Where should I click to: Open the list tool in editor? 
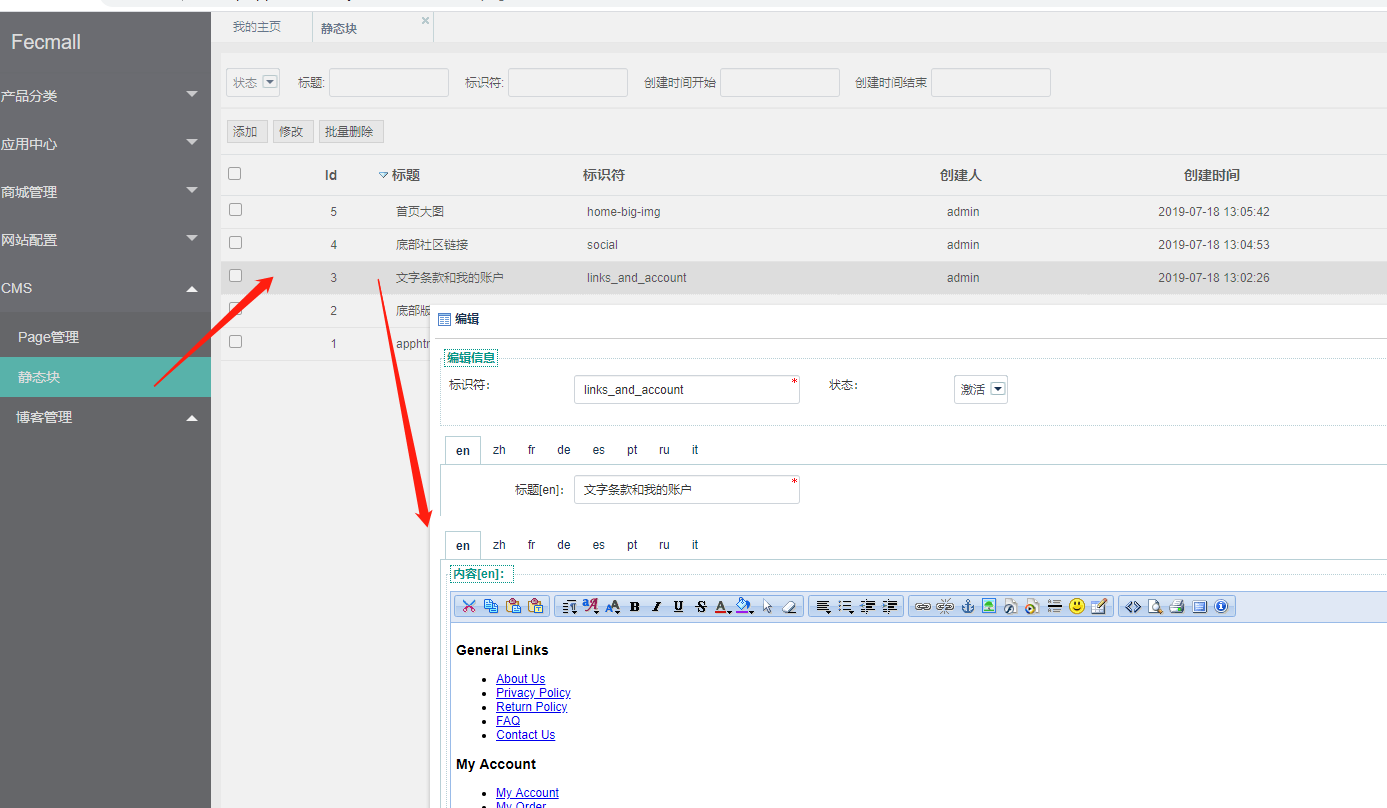[845, 606]
